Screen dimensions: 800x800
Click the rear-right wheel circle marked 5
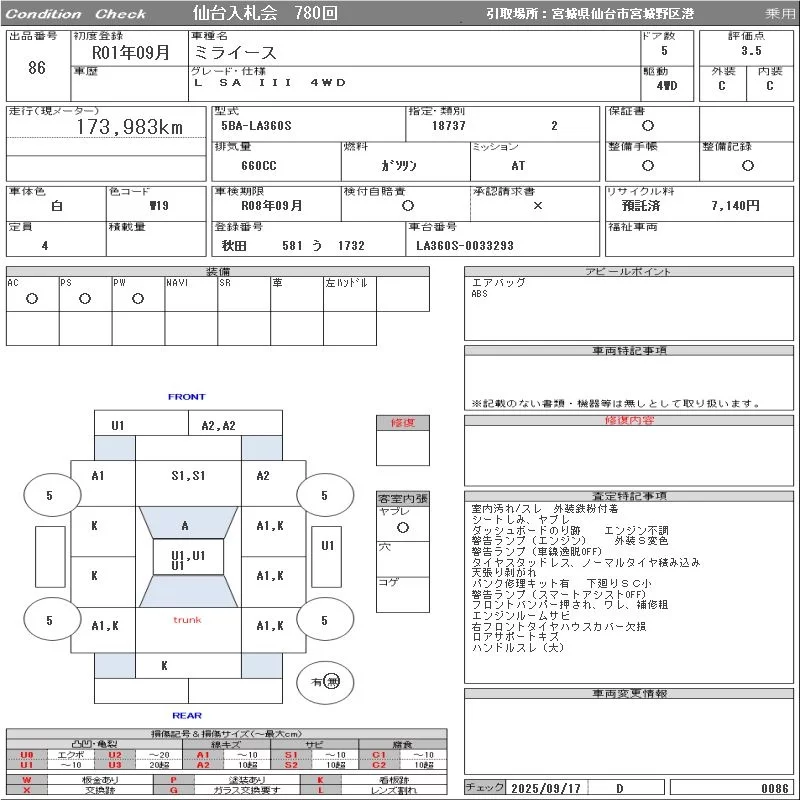coord(323,620)
